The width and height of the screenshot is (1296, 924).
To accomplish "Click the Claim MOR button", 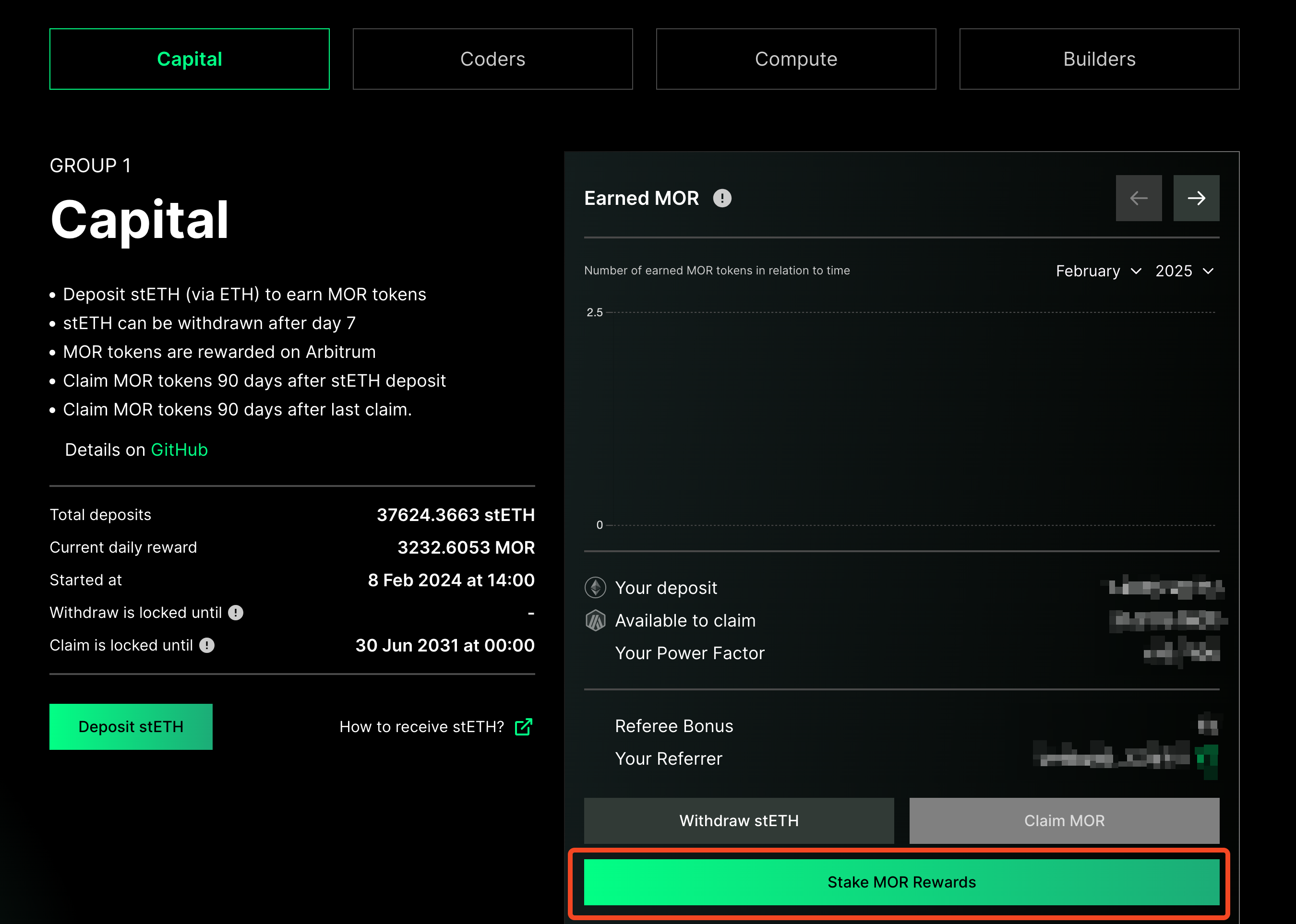I will coord(1064,820).
